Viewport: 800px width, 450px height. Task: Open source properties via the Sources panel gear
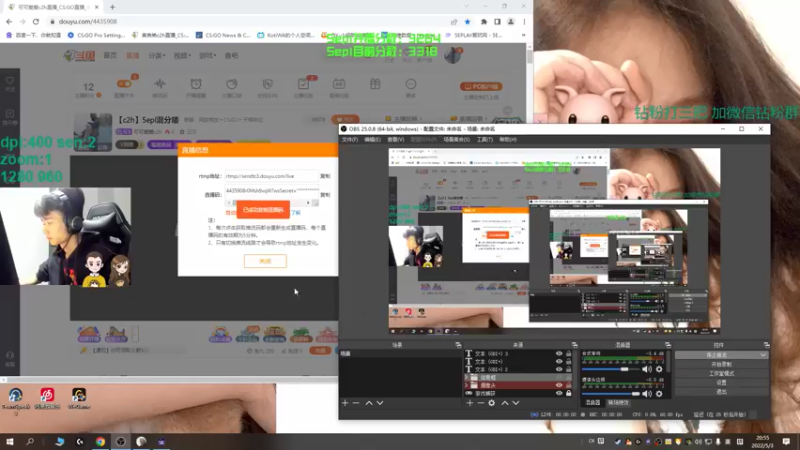tap(491, 403)
